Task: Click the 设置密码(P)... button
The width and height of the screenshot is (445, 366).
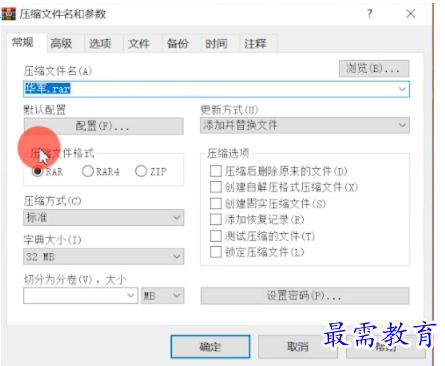Action: tap(305, 296)
